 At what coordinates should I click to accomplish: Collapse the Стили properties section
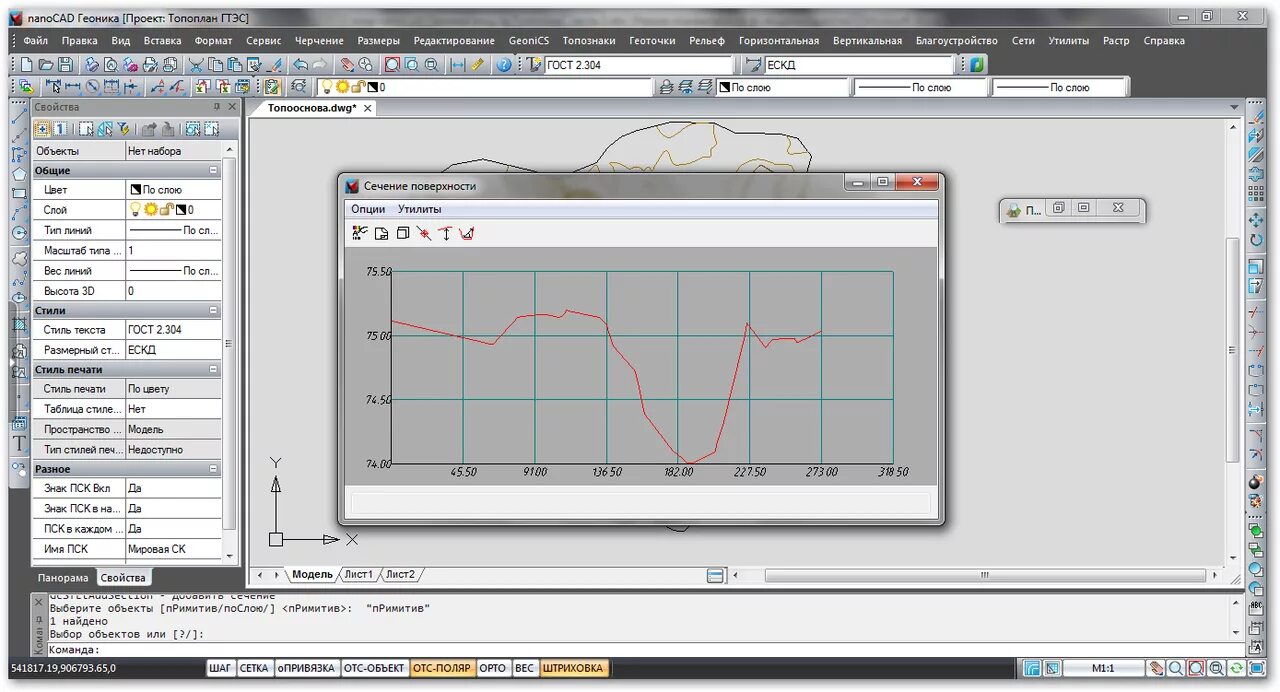[x=213, y=311]
